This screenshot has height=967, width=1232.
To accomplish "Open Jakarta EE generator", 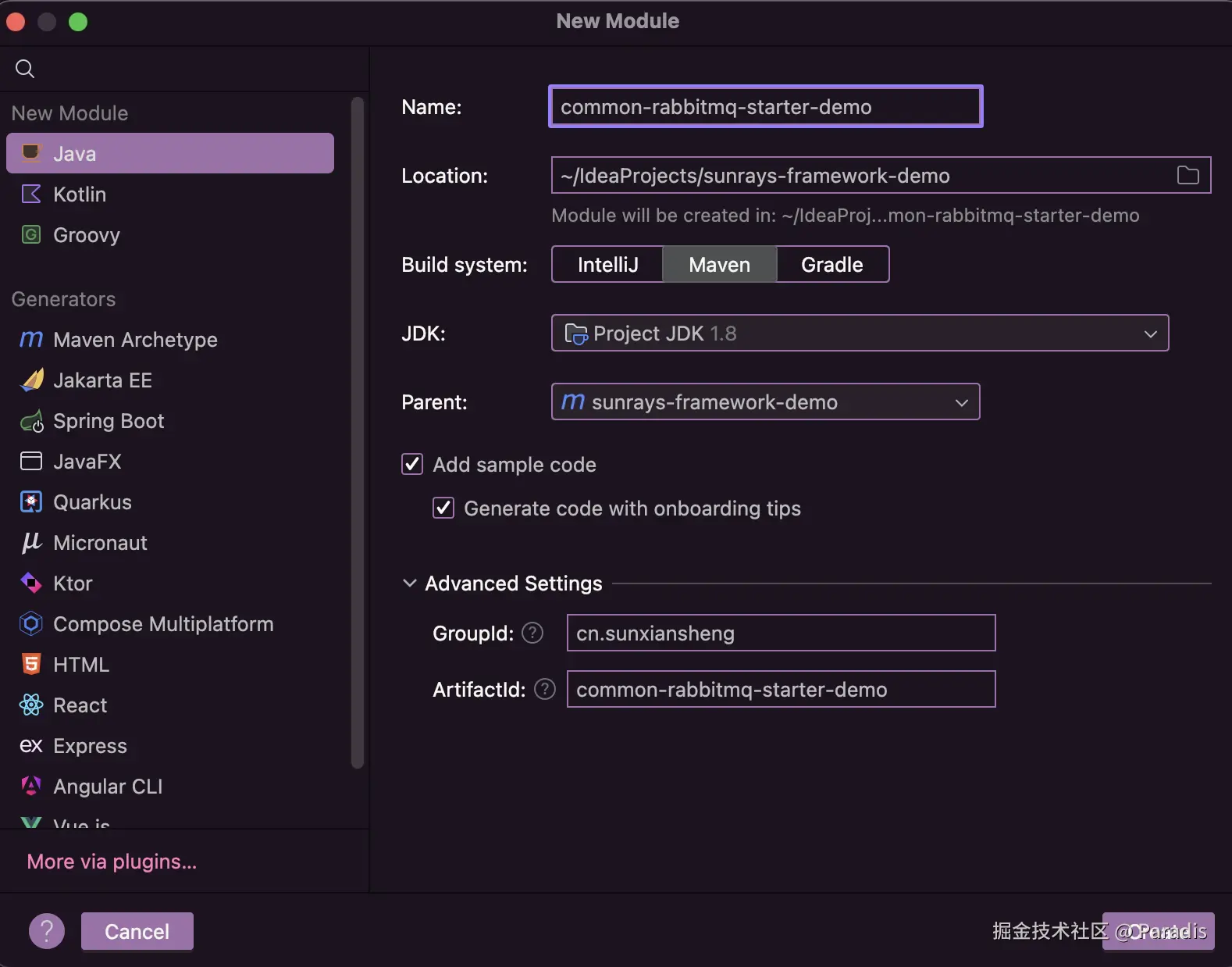I will tap(170, 380).
